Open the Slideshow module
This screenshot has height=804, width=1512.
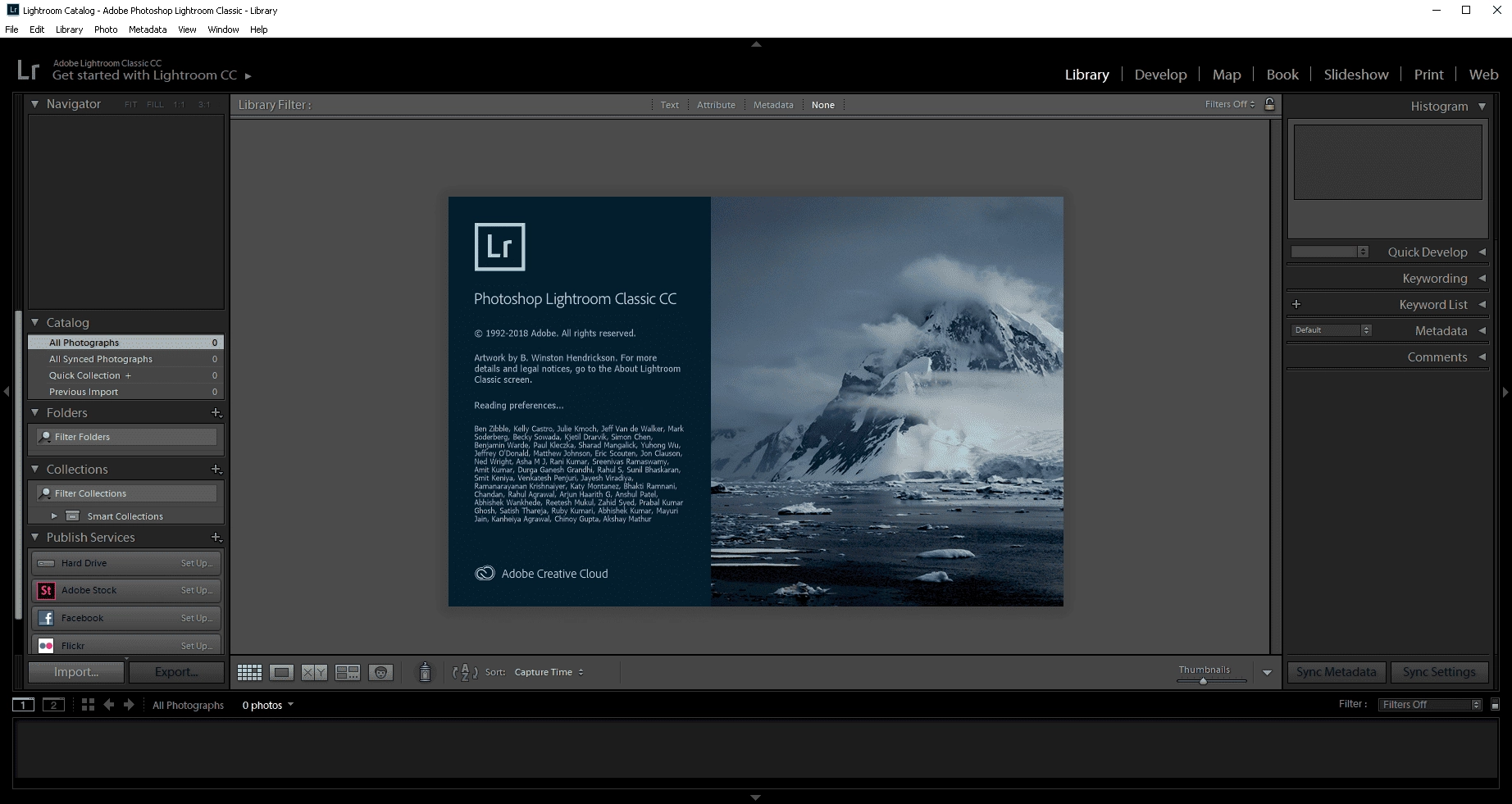[x=1356, y=75]
